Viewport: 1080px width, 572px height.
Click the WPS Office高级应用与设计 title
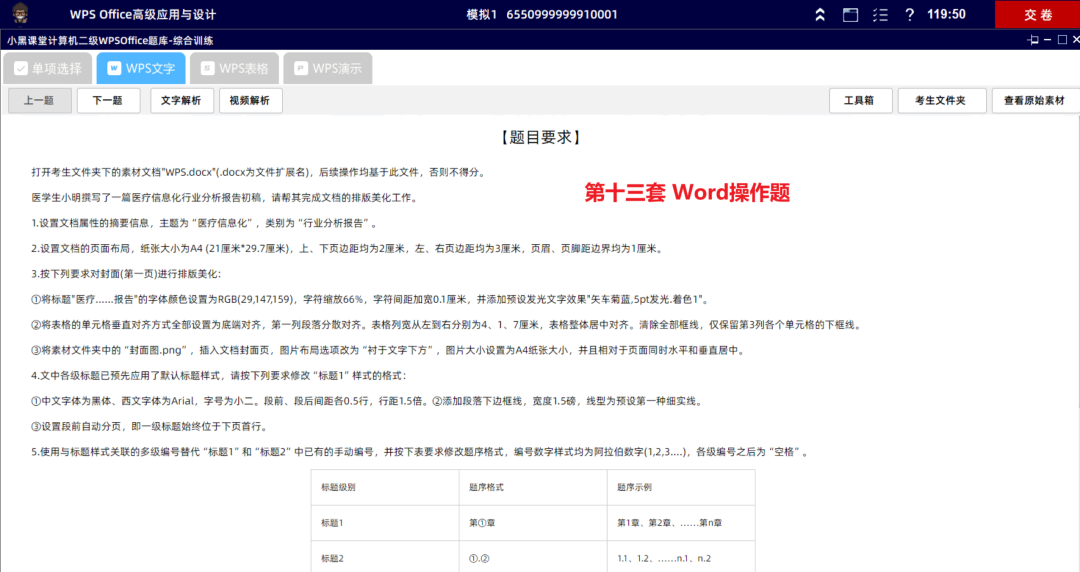click(x=143, y=14)
